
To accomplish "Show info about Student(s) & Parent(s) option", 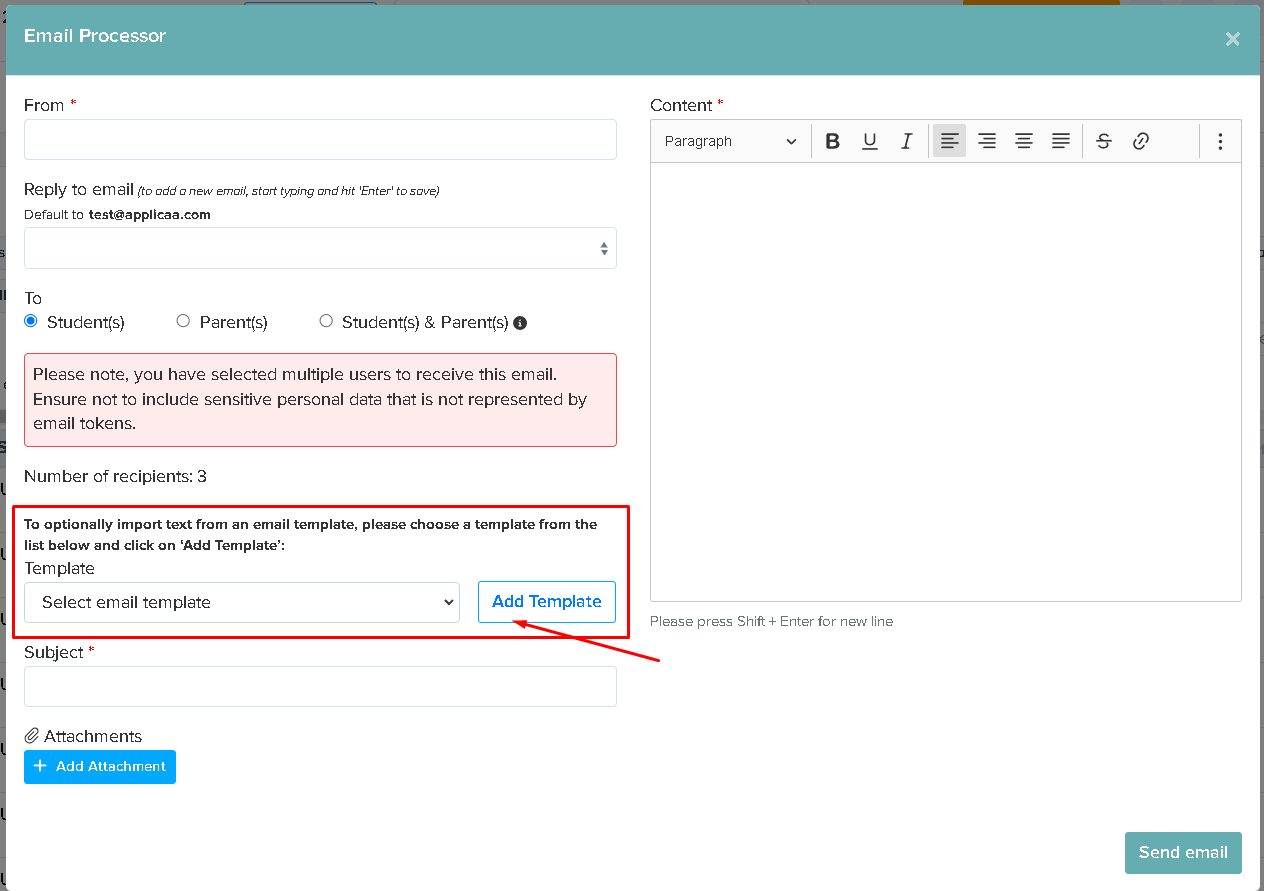I will click(520, 323).
